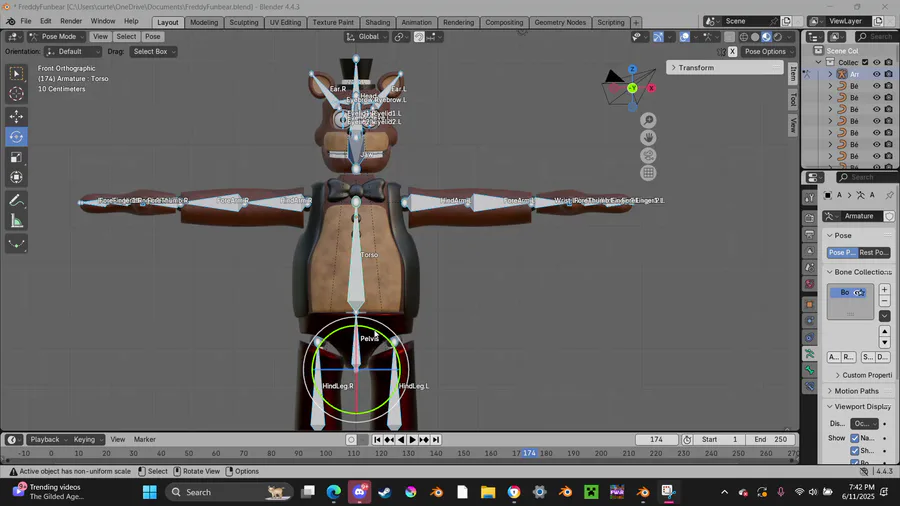Play the animation forward
This screenshot has height=506, width=900.
pos(412,439)
